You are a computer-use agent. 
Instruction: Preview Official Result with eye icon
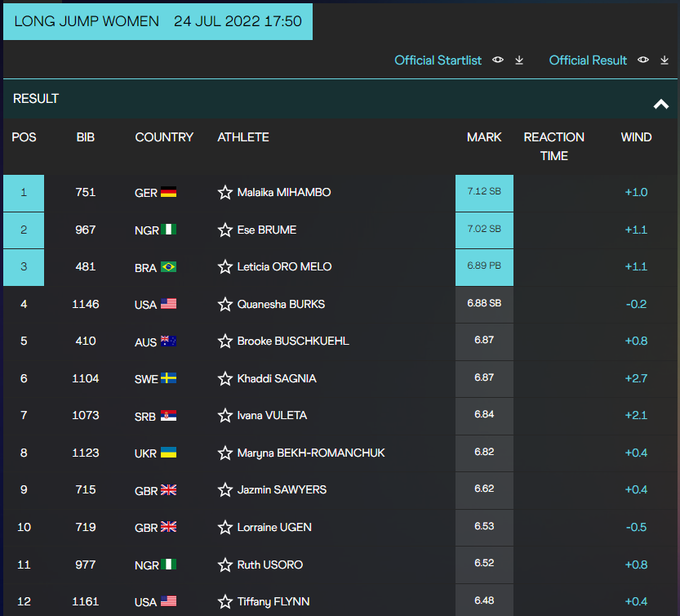[x=644, y=61]
